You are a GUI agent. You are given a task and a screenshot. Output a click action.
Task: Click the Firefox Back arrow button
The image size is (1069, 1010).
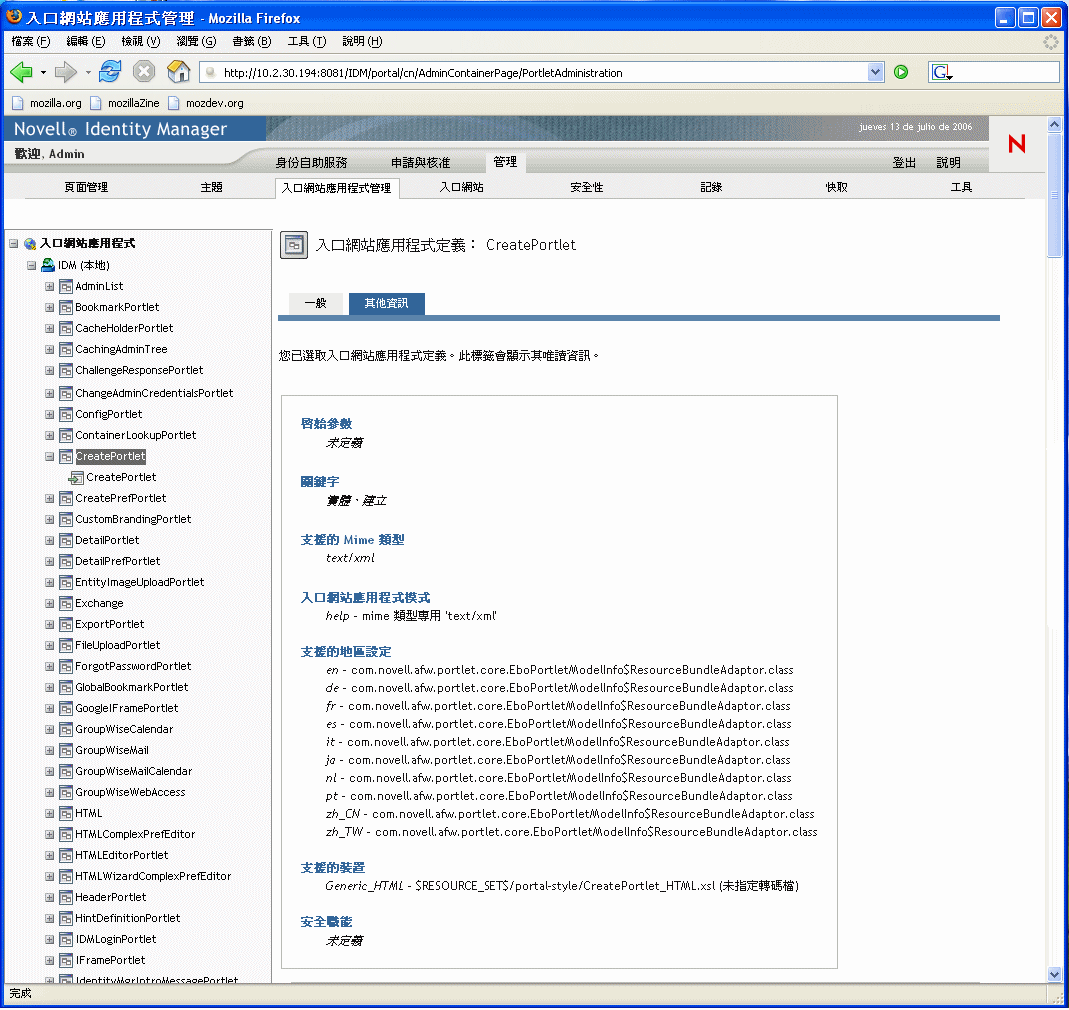point(21,72)
